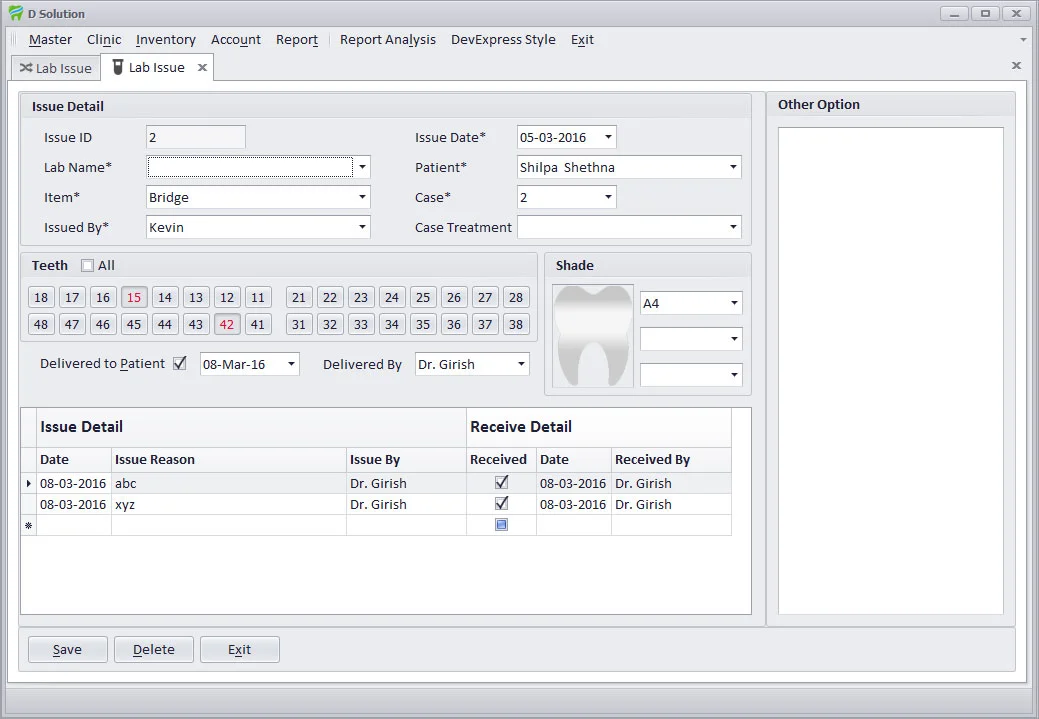The width and height of the screenshot is (1039, 719).
Task: Click the row selector arrow beside 08-03-2016 abc row
Action: pos(29,483)
